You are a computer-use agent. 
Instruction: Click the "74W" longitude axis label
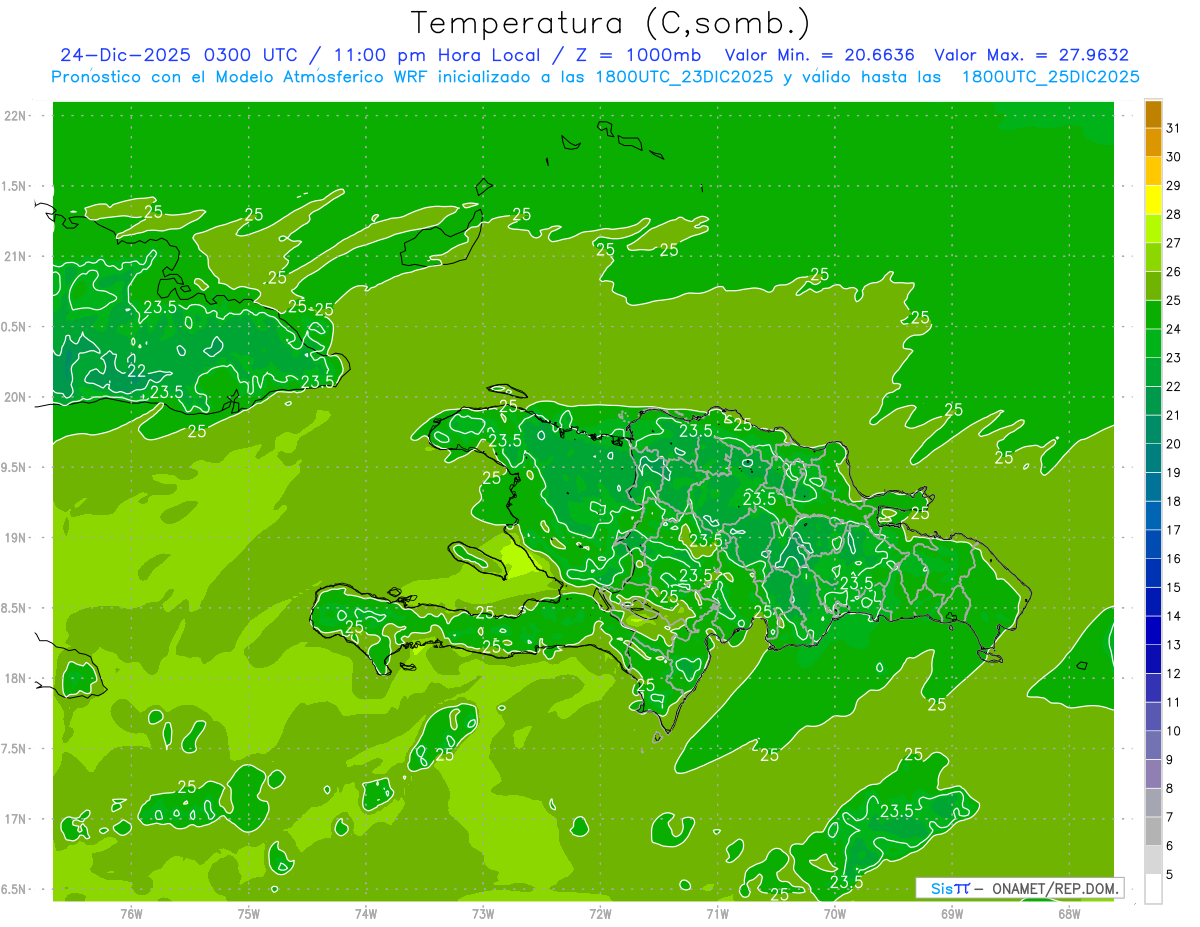tap(366, 913)
